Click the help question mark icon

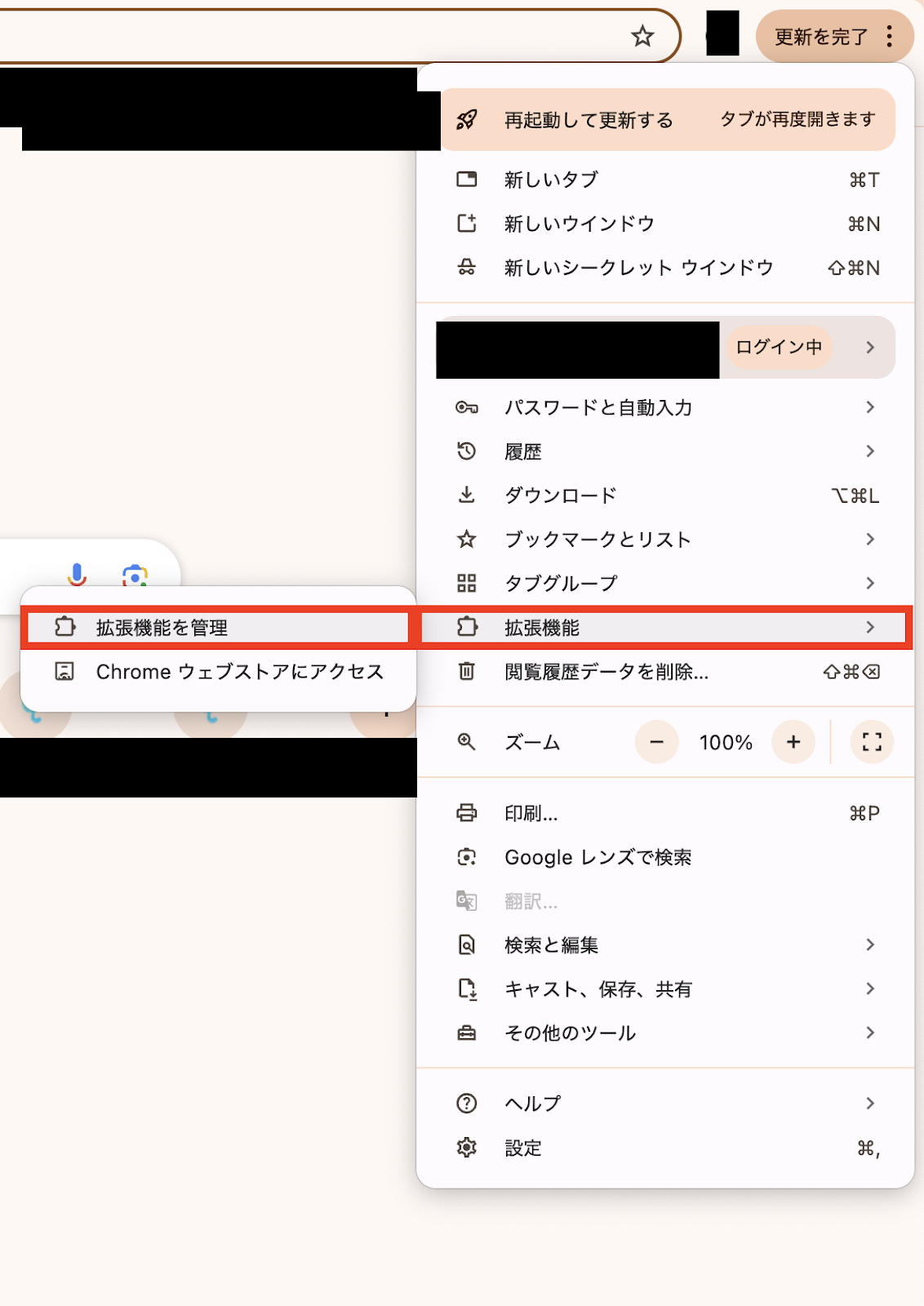coord(466,1104)
